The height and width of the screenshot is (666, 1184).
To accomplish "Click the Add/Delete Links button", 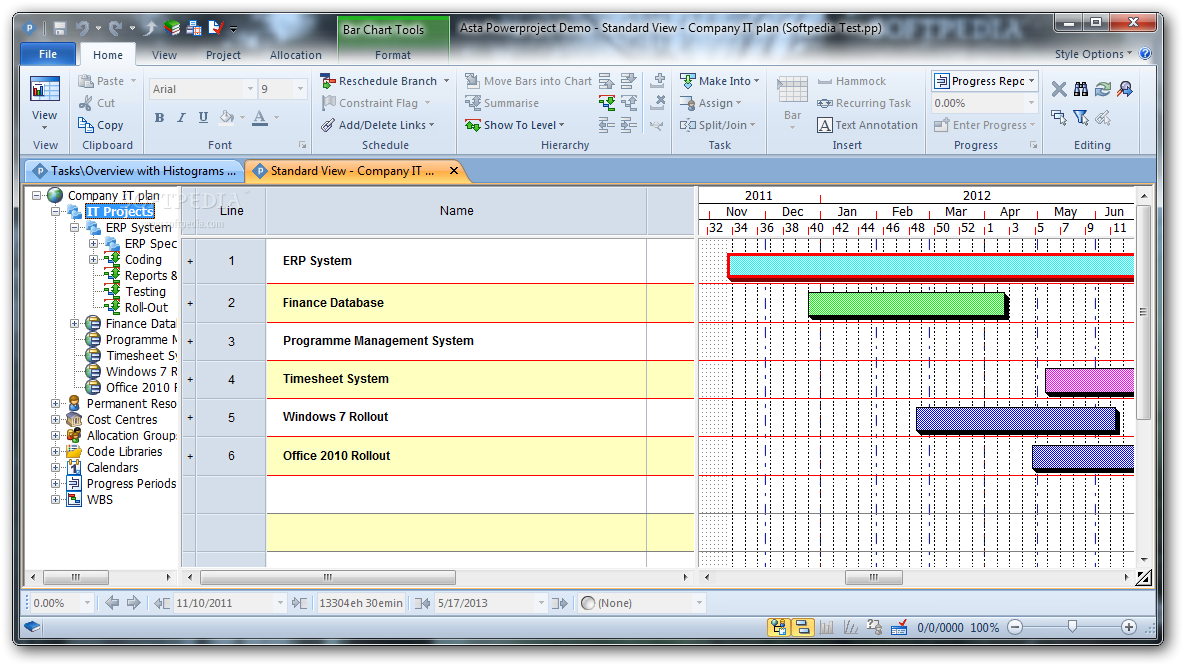I will [x=378, y=125].
